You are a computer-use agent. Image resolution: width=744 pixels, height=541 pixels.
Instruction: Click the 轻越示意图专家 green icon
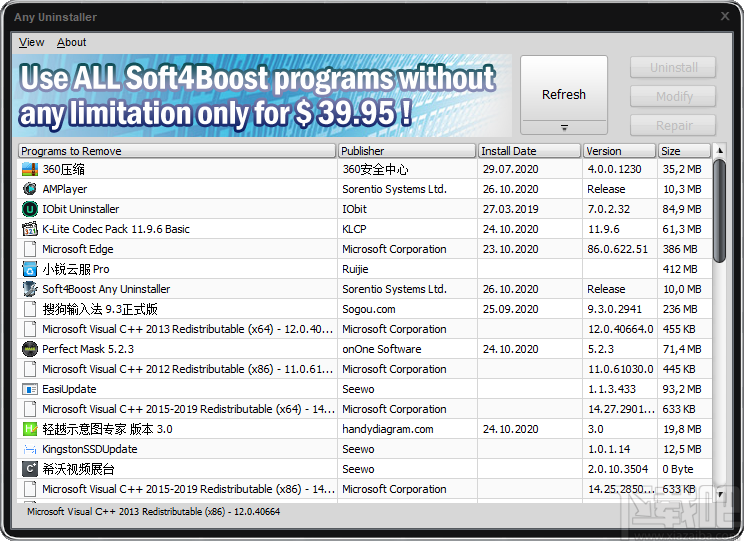click(x=30, y=429)
